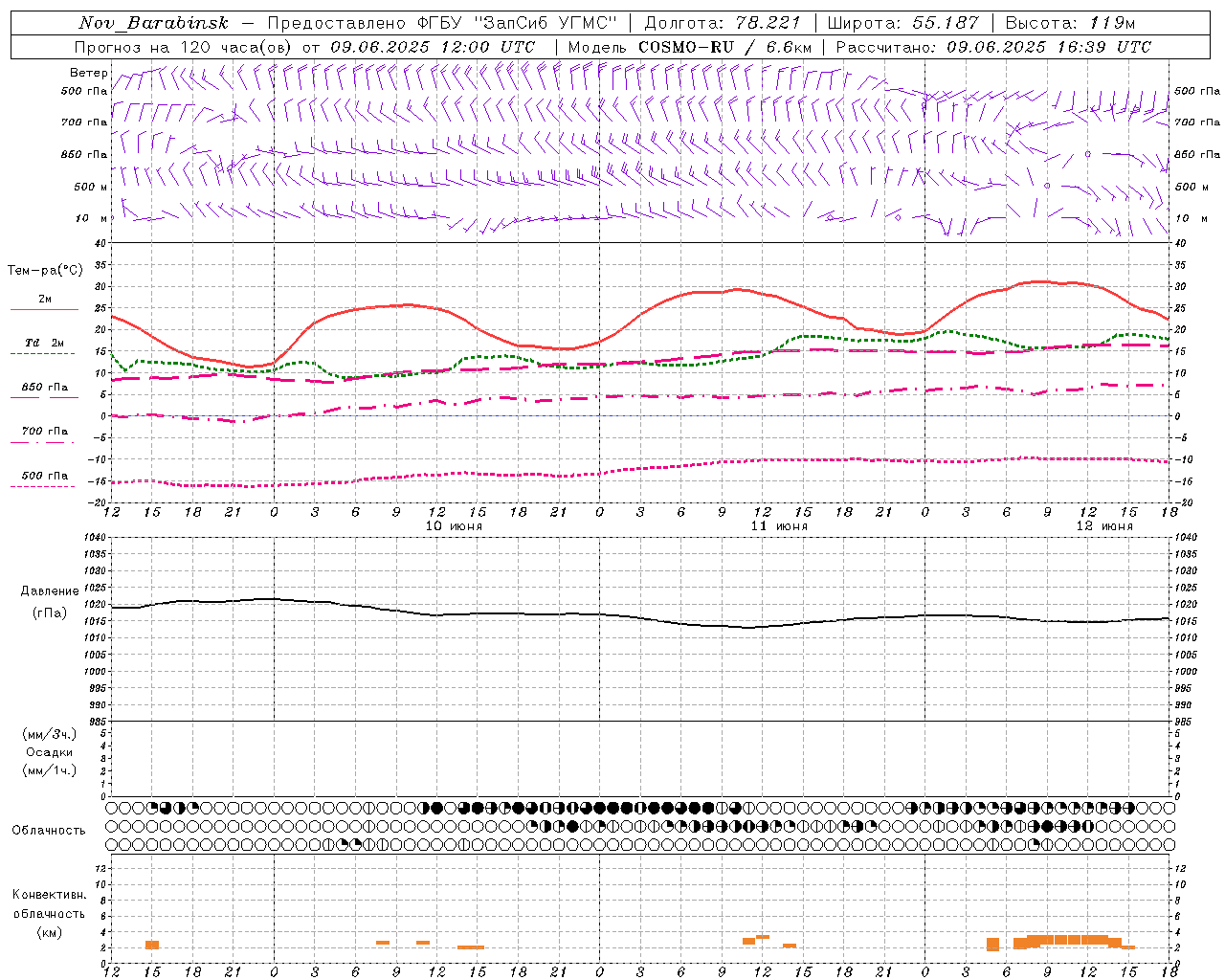
Task: Click the 'Конвективн.' convective cloud label
Action: [49, 895]
